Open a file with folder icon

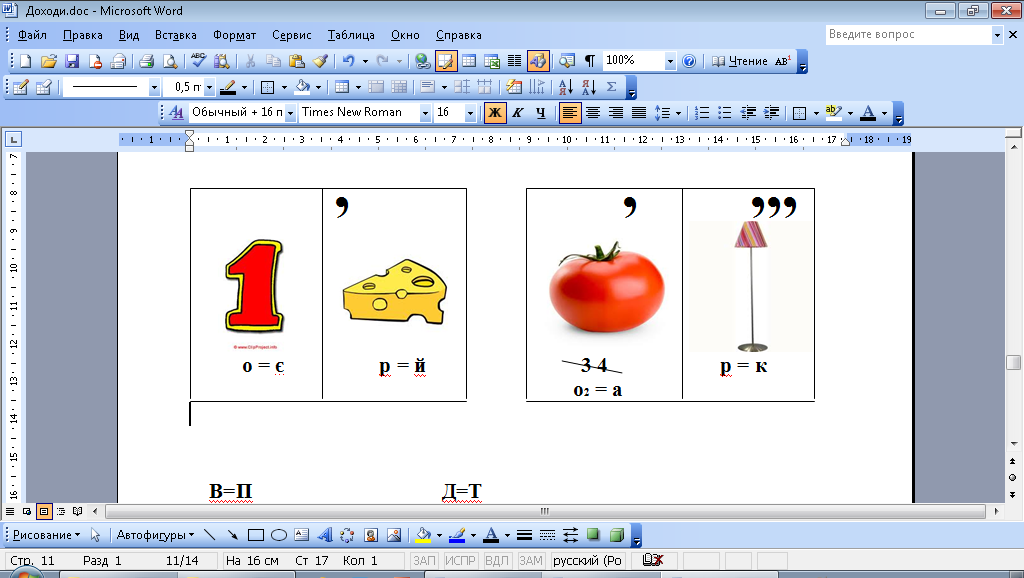(49, 61)
